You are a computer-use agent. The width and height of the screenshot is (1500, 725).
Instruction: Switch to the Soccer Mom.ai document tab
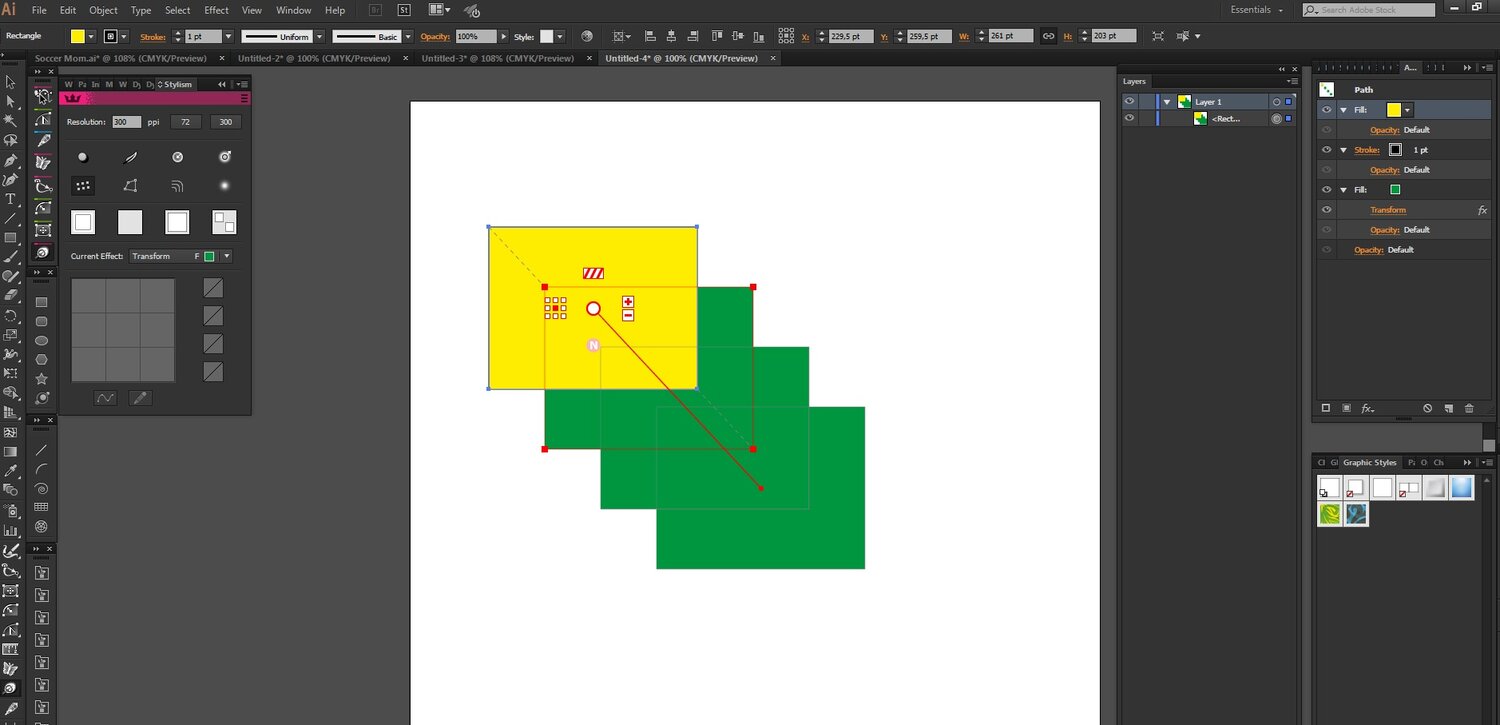point(120,58)
